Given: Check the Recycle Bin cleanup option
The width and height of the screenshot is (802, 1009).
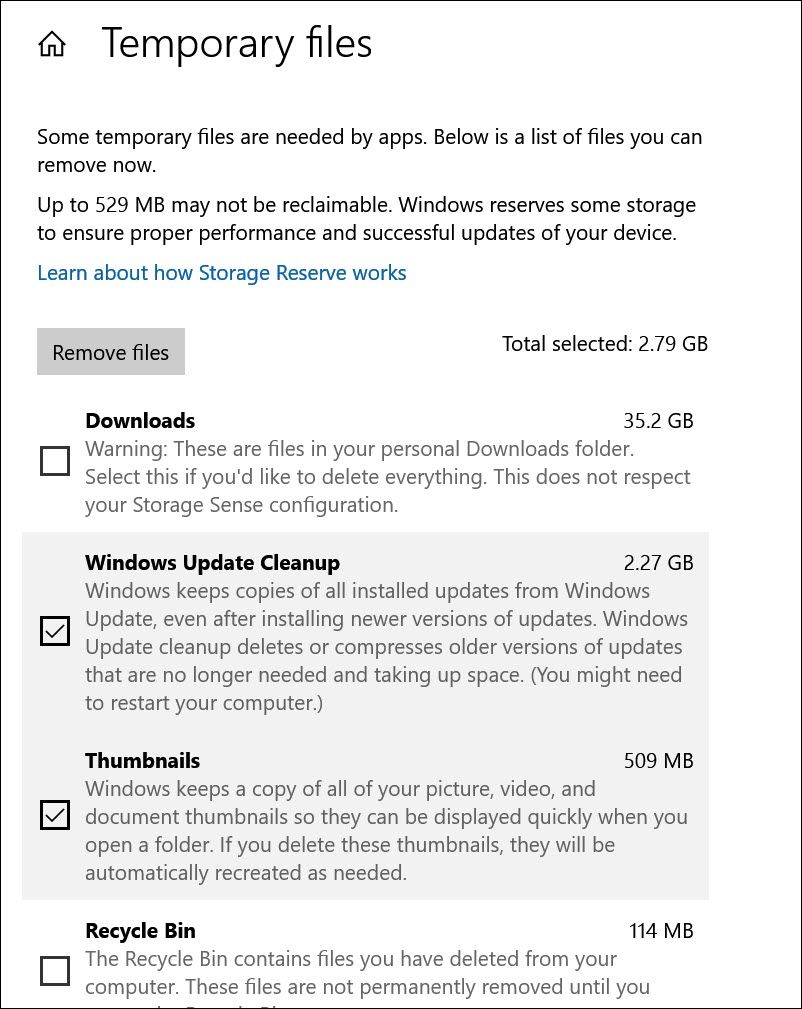Looking at the screenshot, I should pos(55,970).
